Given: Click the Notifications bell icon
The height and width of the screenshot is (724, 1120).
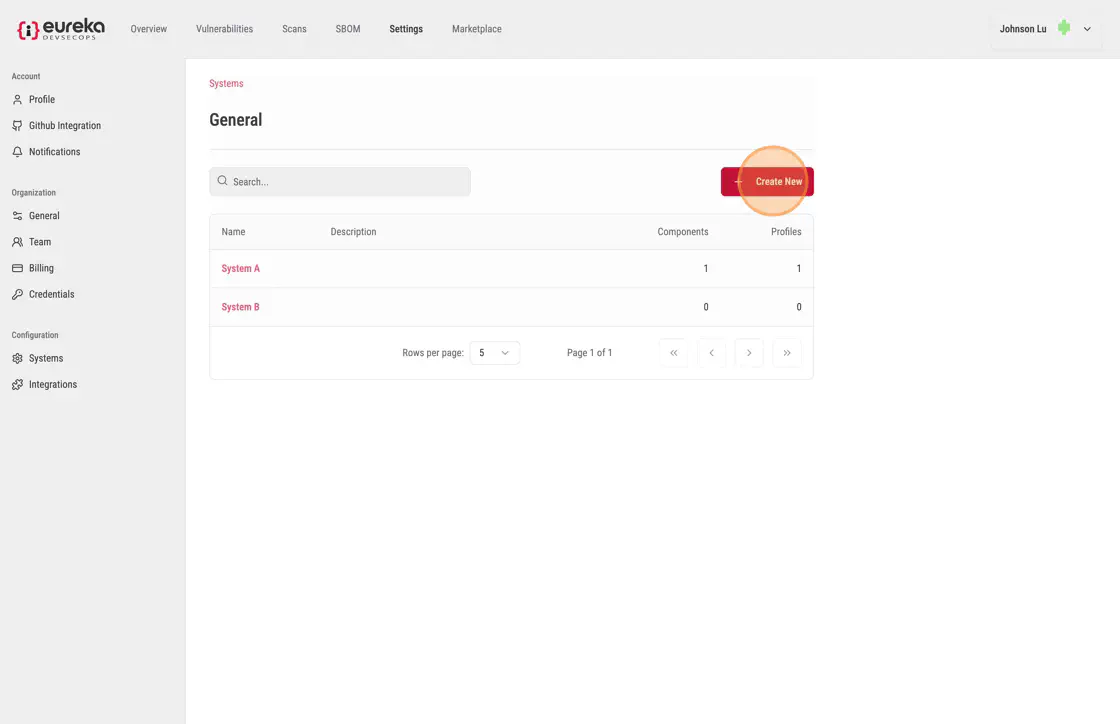Looking at the screenshot, I should tap(17, 152).
